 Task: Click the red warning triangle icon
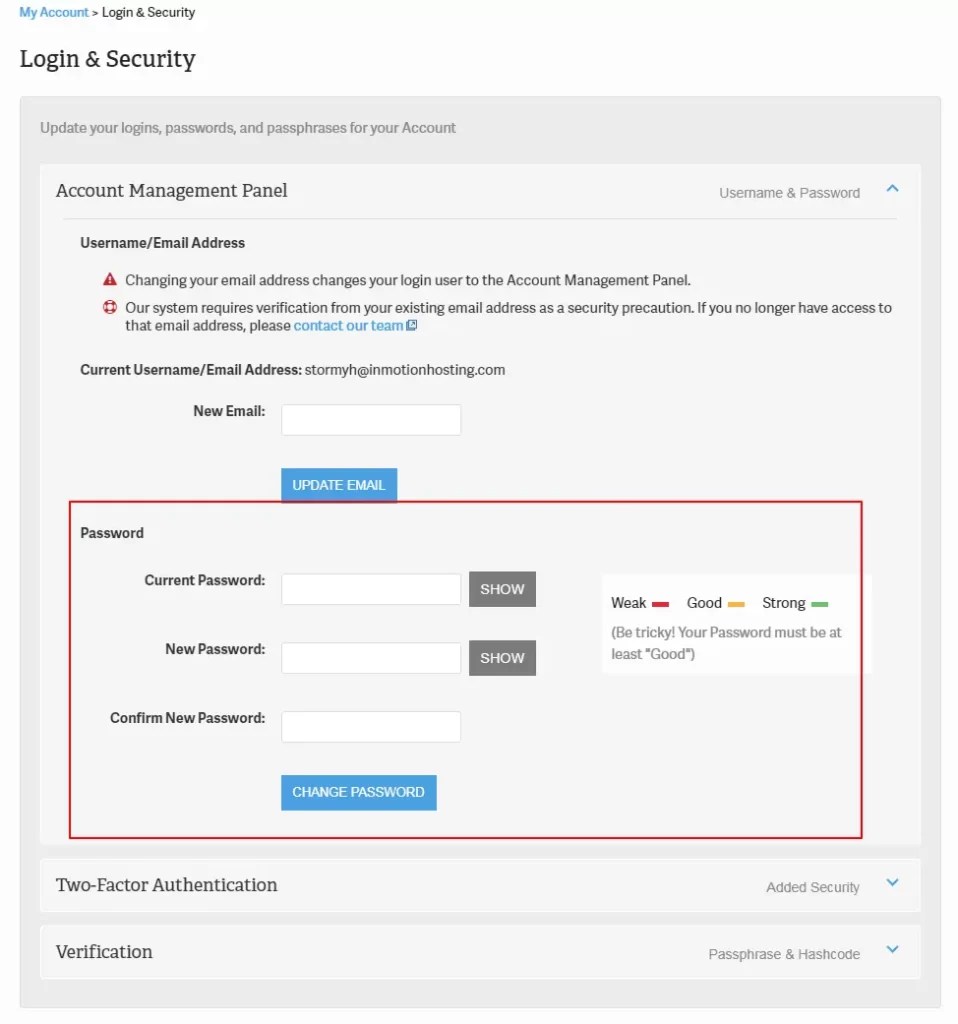[x=109, y=280]
